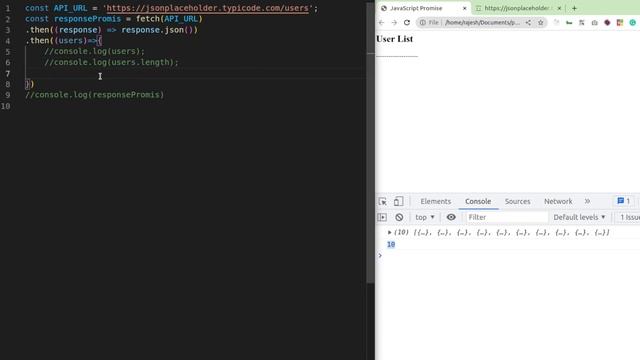Image resolution: width=640 pixels, height=360 pixels.
Task: Activate the inspect element picker
Action: tap(382, 202)
